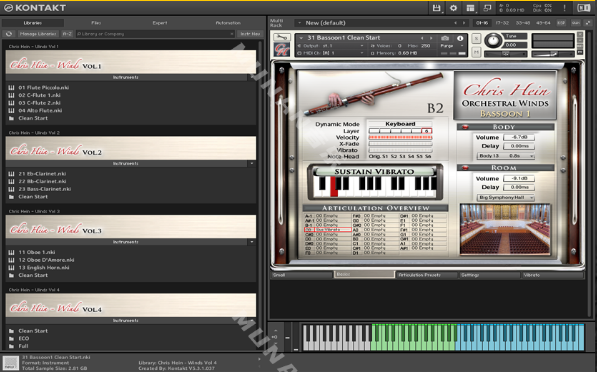Viewport: 597px width, 372px height.
Task: Click the Manage Libraries button
Action: (38, 34)
